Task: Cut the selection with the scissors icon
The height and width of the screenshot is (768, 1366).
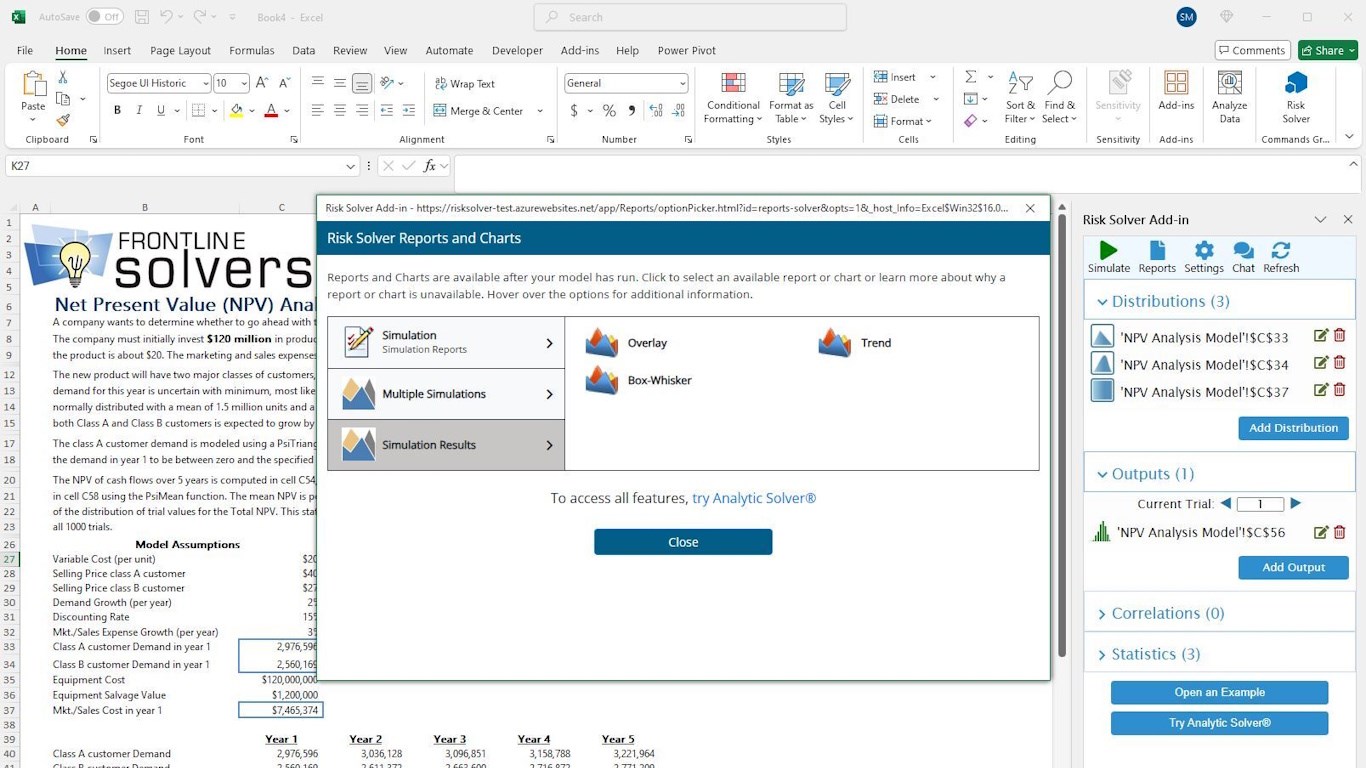Action: pos(63,77)
